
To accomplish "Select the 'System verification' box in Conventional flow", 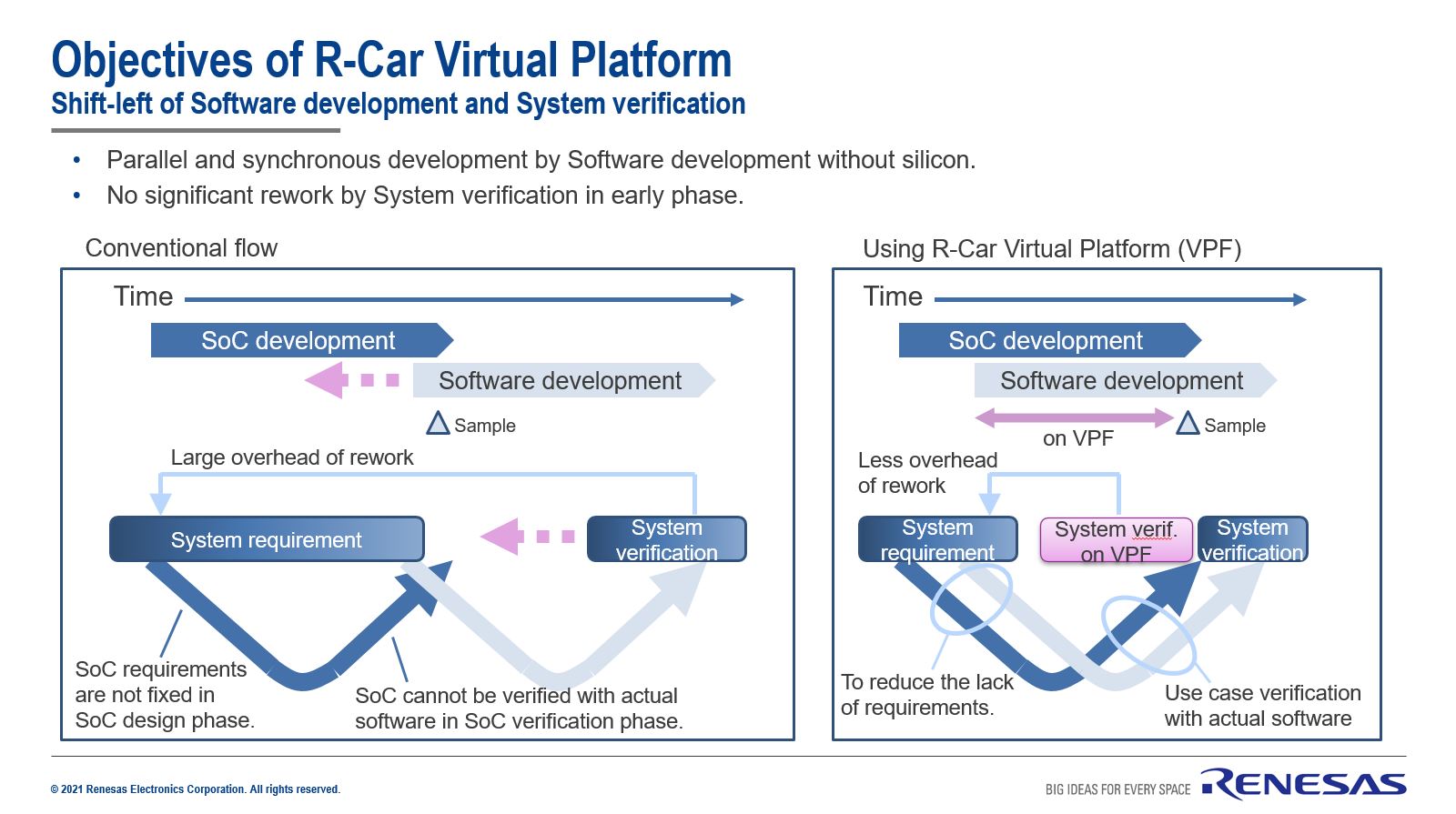I will [667, 539].
